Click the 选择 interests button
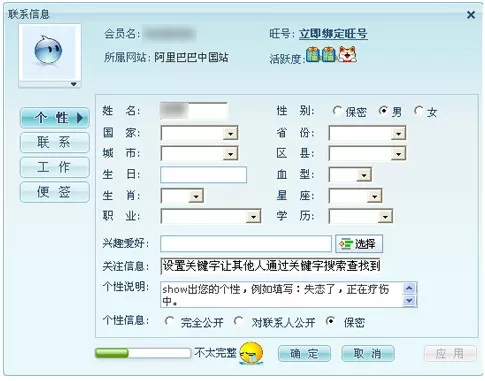485x381 pixels. 359,244
